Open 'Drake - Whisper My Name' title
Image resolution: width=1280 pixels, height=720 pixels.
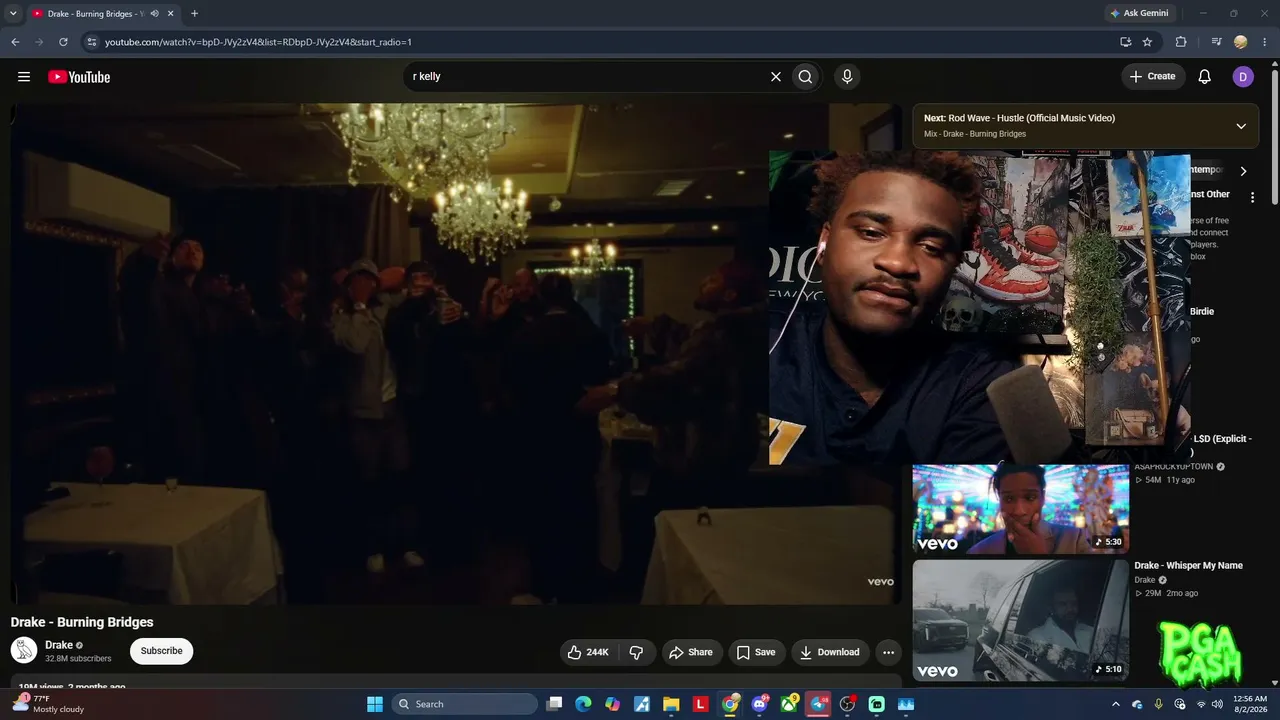pyautogui.click(x=1188, y=566)
